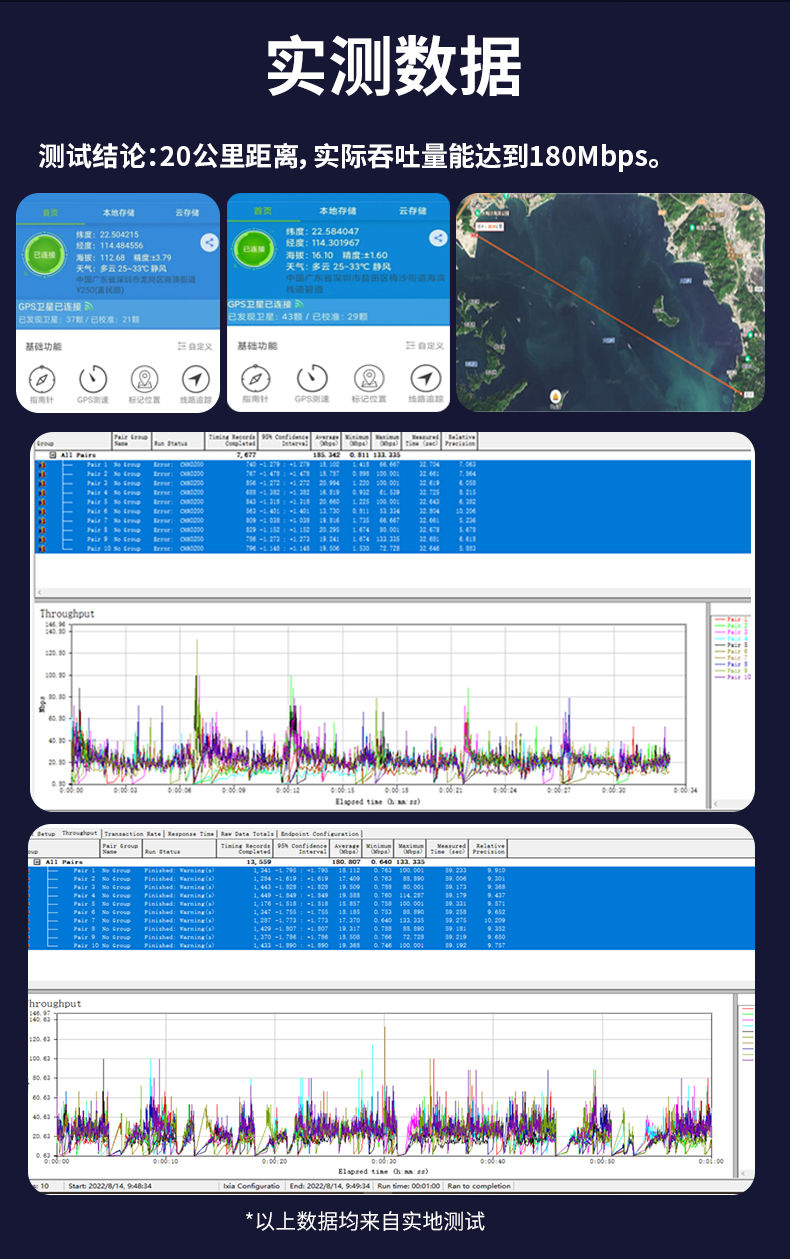Tap 线路追踪 arrow icon in right app
The image size is (790, 1259).
tap(424, 379)
